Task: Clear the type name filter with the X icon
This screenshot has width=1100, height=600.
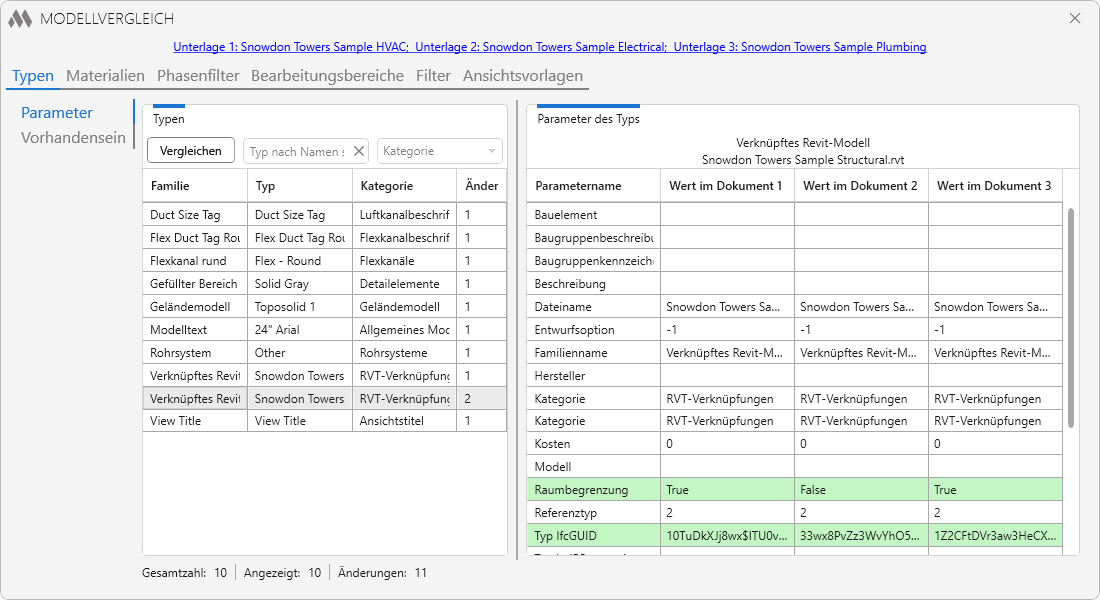Action: (x=358, y=151)
